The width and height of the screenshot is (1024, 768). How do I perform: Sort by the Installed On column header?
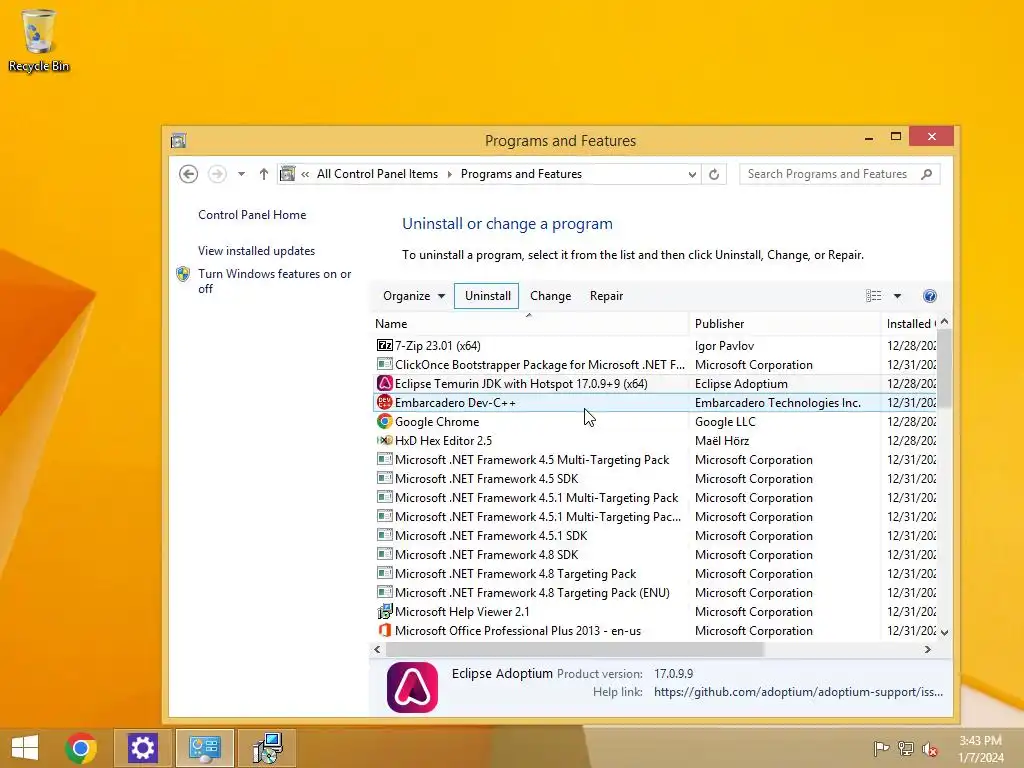910,324
